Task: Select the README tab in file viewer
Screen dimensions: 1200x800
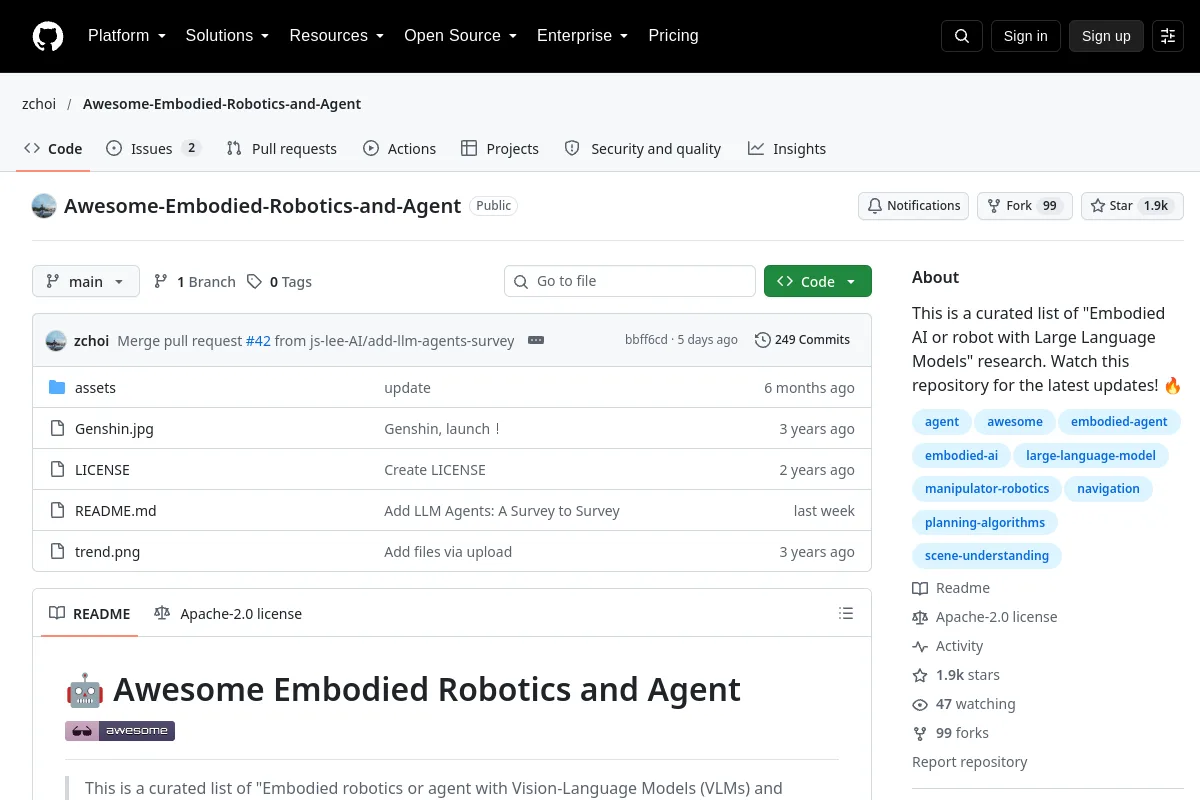Action: click(89, 614)
